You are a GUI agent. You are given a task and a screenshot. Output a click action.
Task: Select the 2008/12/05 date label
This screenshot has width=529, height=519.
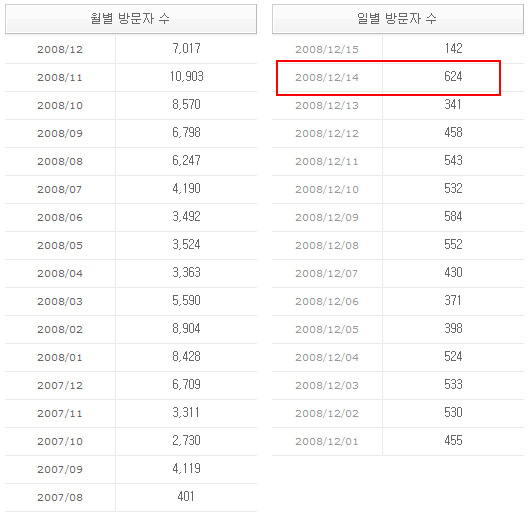point(327,330)
